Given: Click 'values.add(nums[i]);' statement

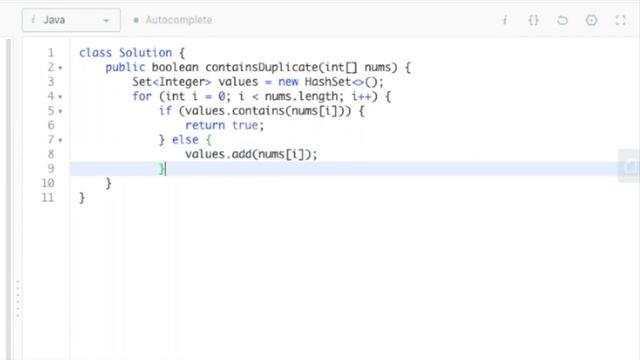Looking at the screenshot, I should coord(251,154).
